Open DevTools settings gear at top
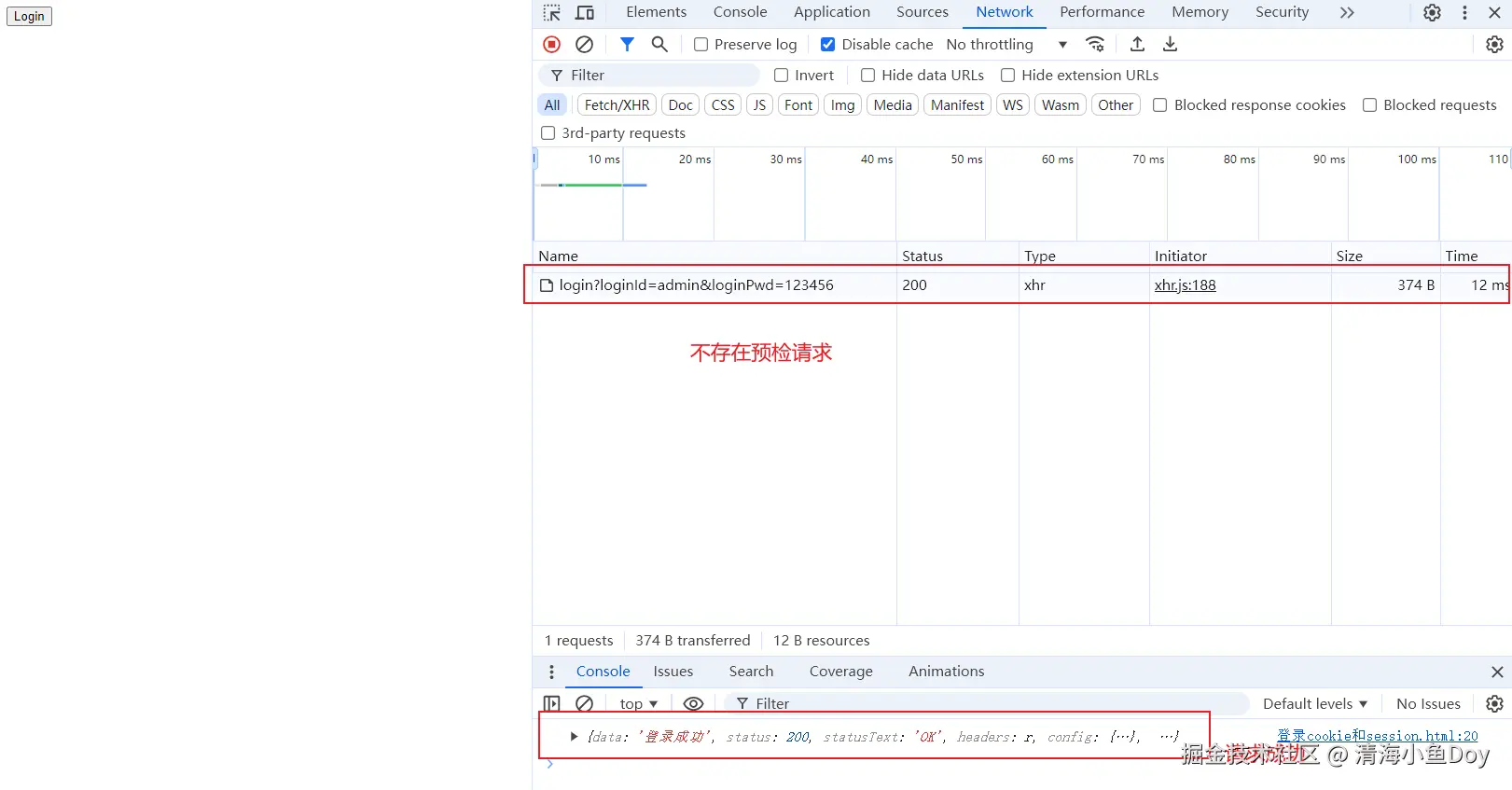The width and height of the screenshot is (1512, 790). [1432, 13]
